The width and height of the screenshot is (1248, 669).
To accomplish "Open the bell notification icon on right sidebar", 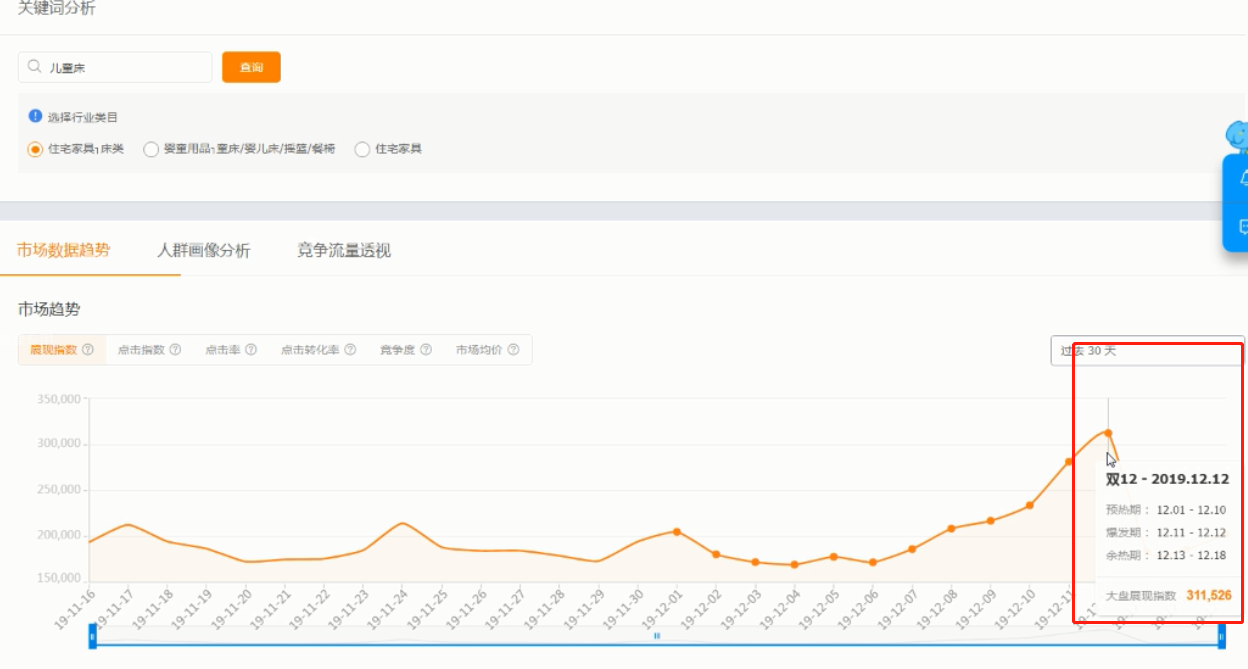I will click(x=1243, y=178).
